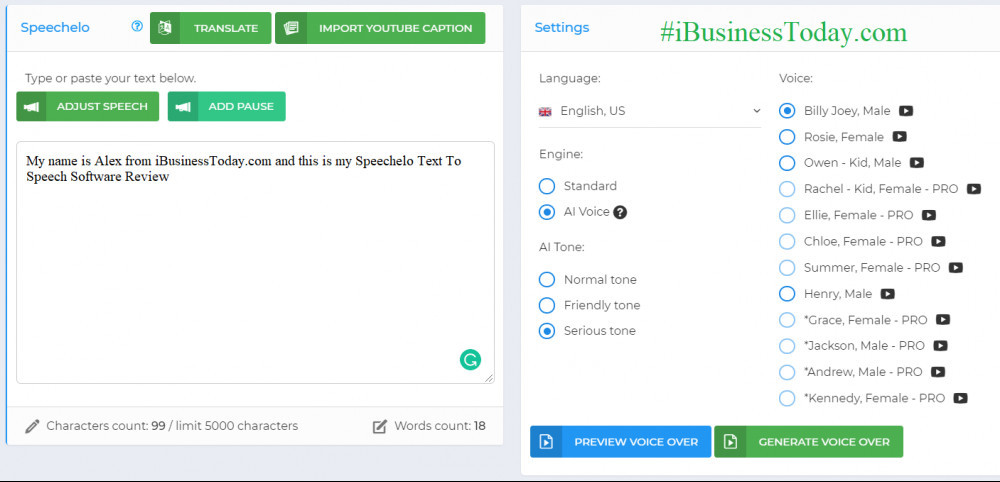The image size is (1000, 482).
Task: Select the Rosie, Female voice
Action: click(787, 137)
